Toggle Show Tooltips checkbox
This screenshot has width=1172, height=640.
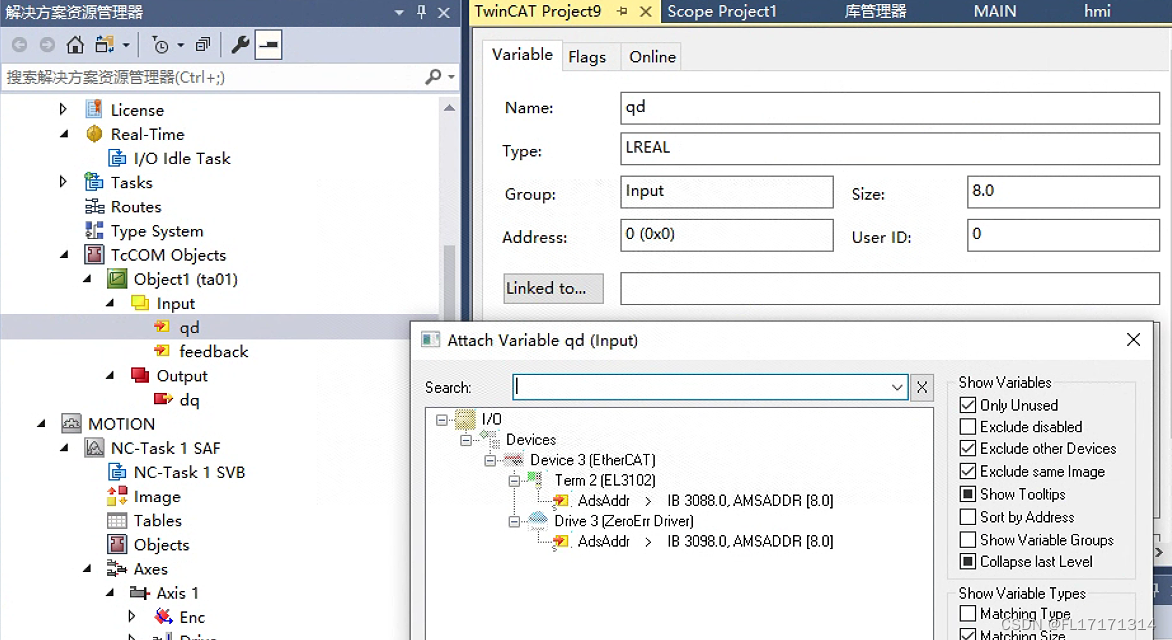[967, 494]
